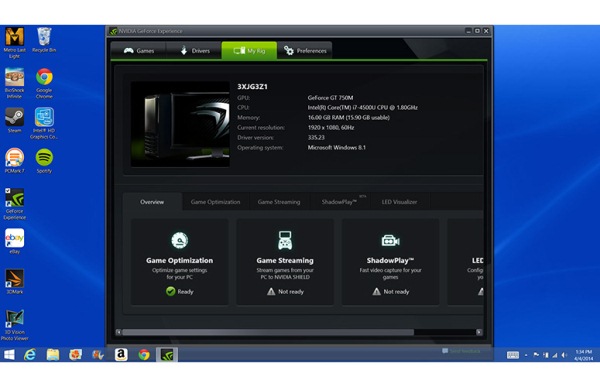
Task: Open GeForce Experience desktop shortcut
Action: coord(15,204)
